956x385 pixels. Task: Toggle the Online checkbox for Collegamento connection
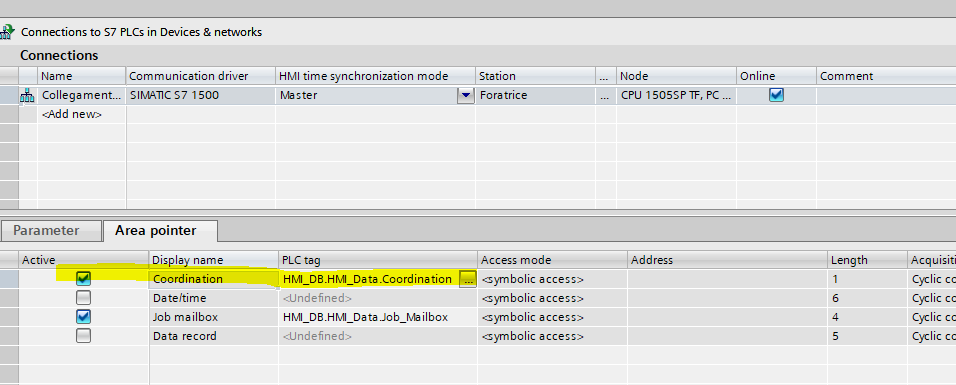click(776, 95)
